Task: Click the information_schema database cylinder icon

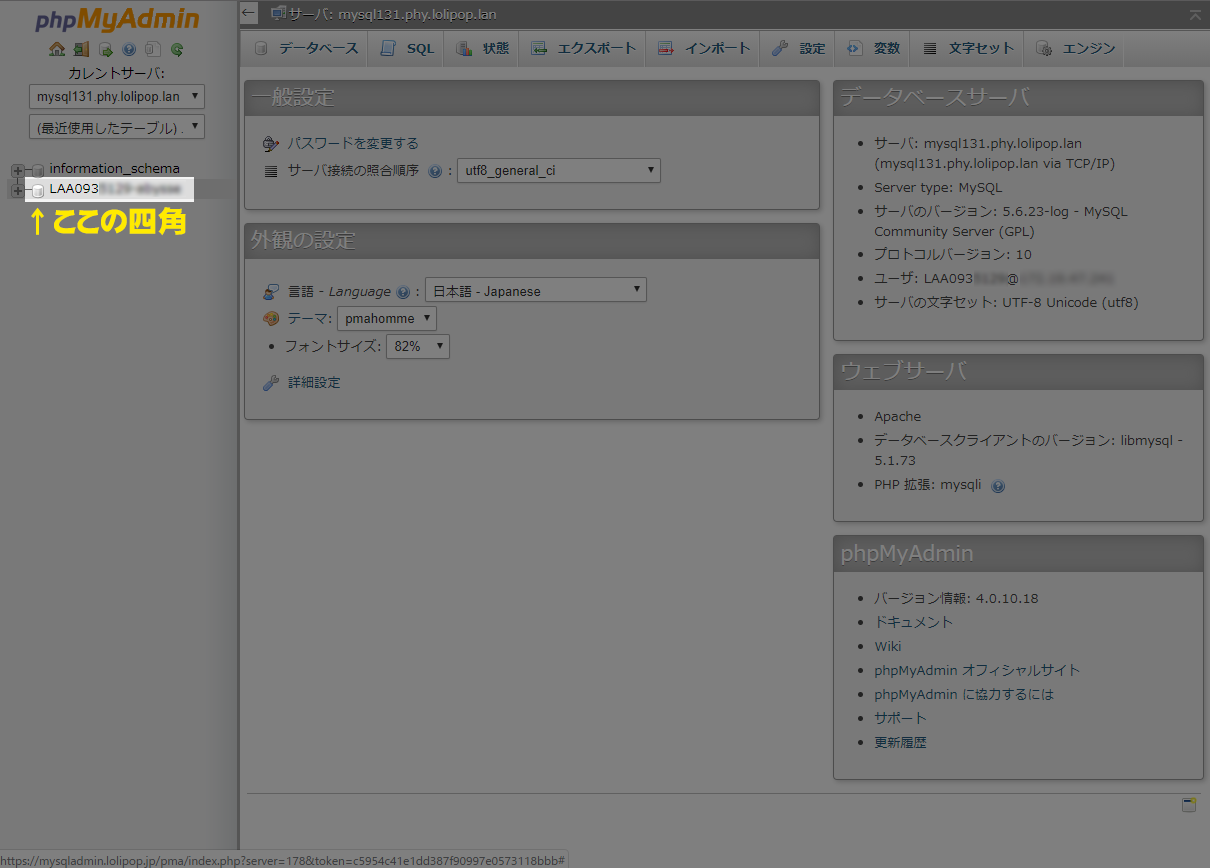Action: (38, 170)
